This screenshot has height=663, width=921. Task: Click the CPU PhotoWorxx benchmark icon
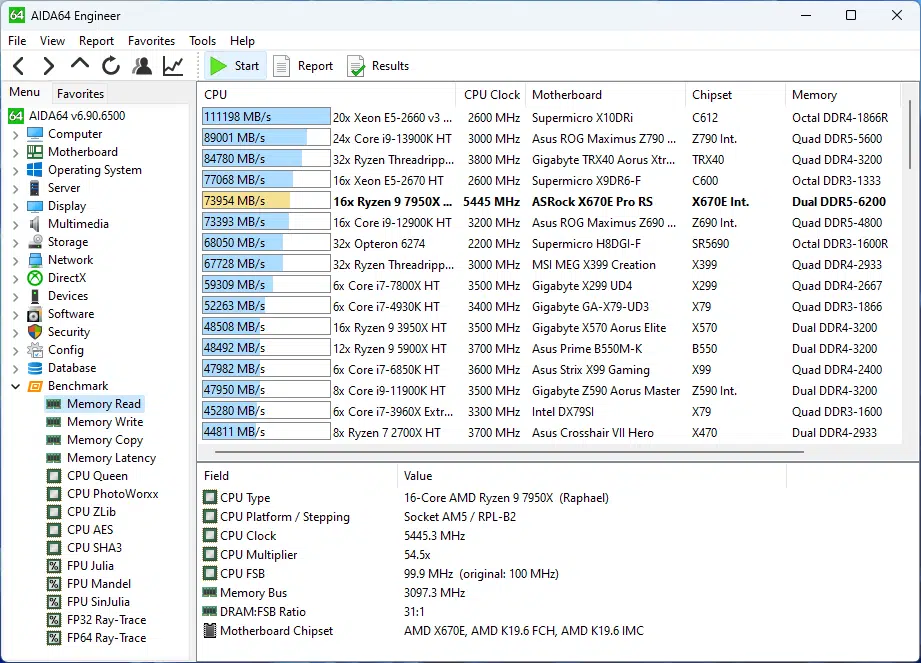[x=54, y=494]
